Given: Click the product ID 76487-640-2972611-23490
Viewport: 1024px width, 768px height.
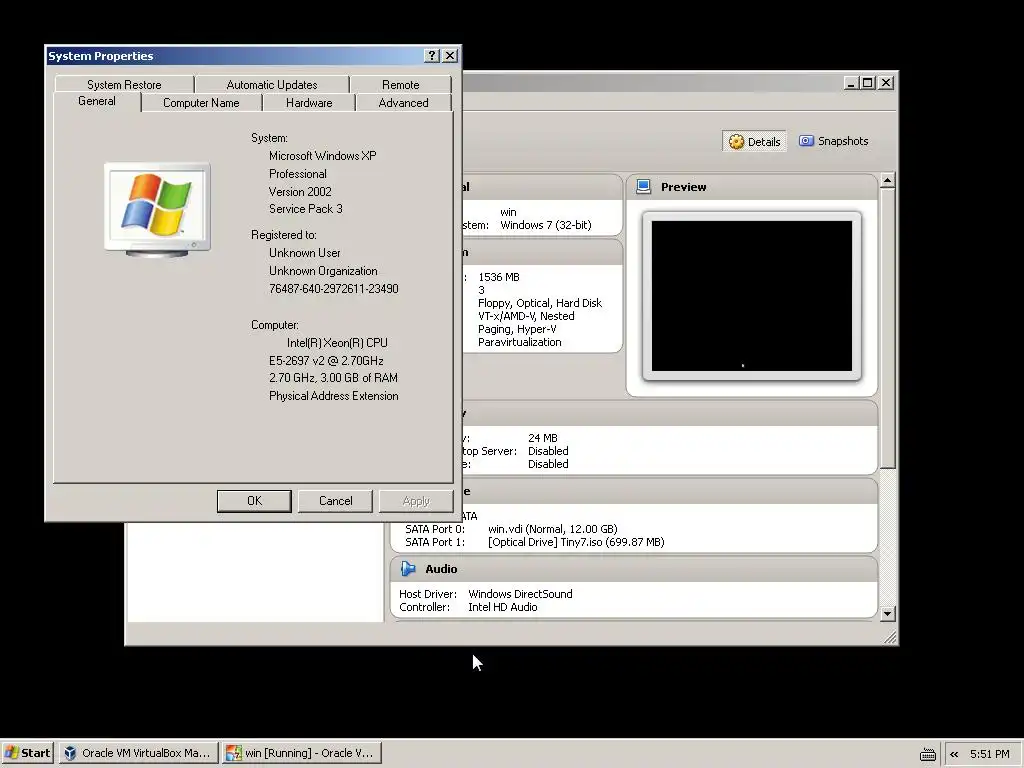Looking at the screenshot, I should pyautogui.click(x=334, y=289).
